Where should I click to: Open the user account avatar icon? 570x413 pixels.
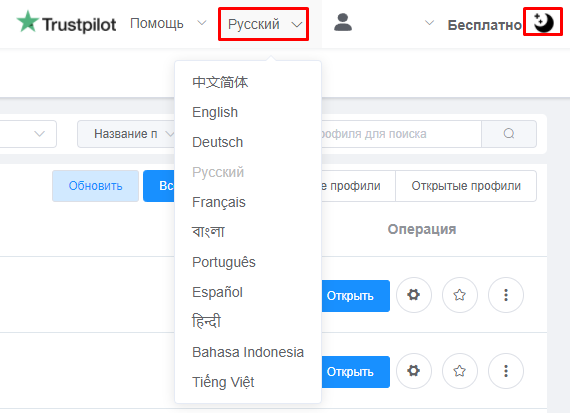click(343, 23)
